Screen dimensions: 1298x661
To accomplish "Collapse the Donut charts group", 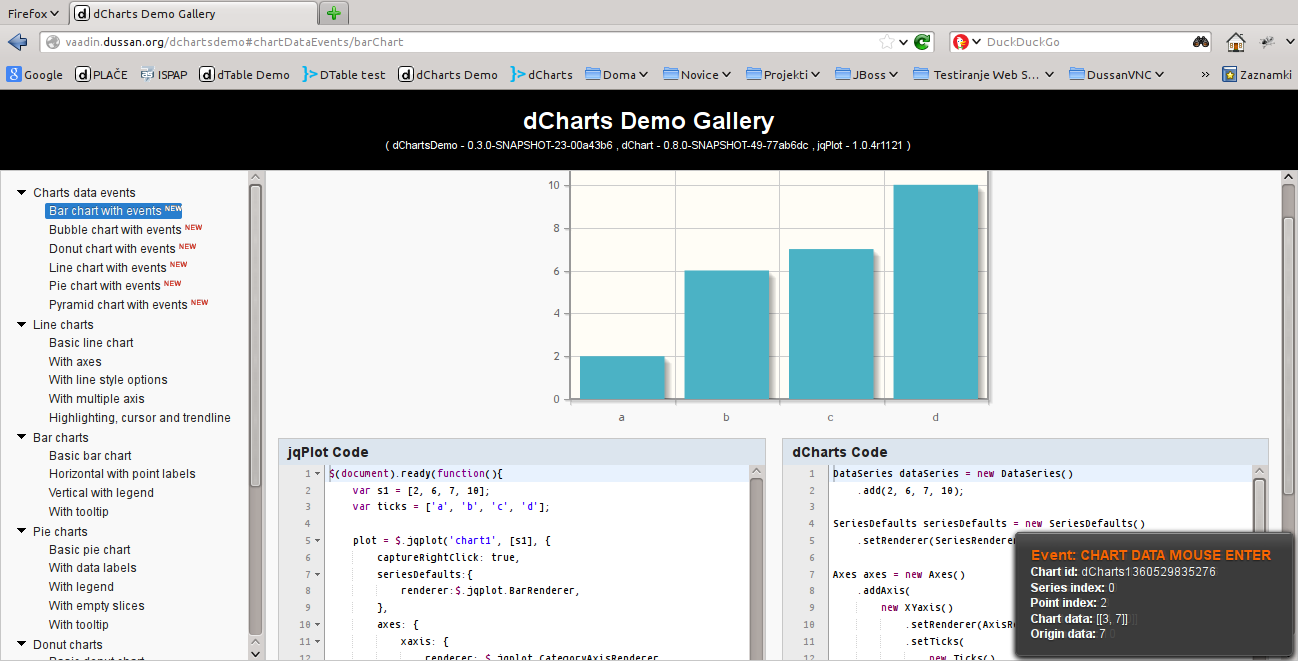I will [x=22, y=645].
